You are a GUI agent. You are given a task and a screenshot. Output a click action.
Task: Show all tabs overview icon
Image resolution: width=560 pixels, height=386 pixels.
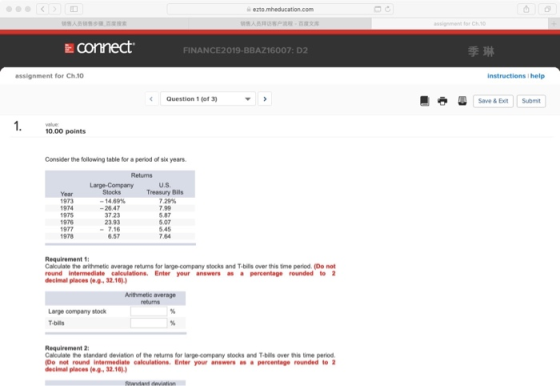pyautogui.click(x=547, y=9)
